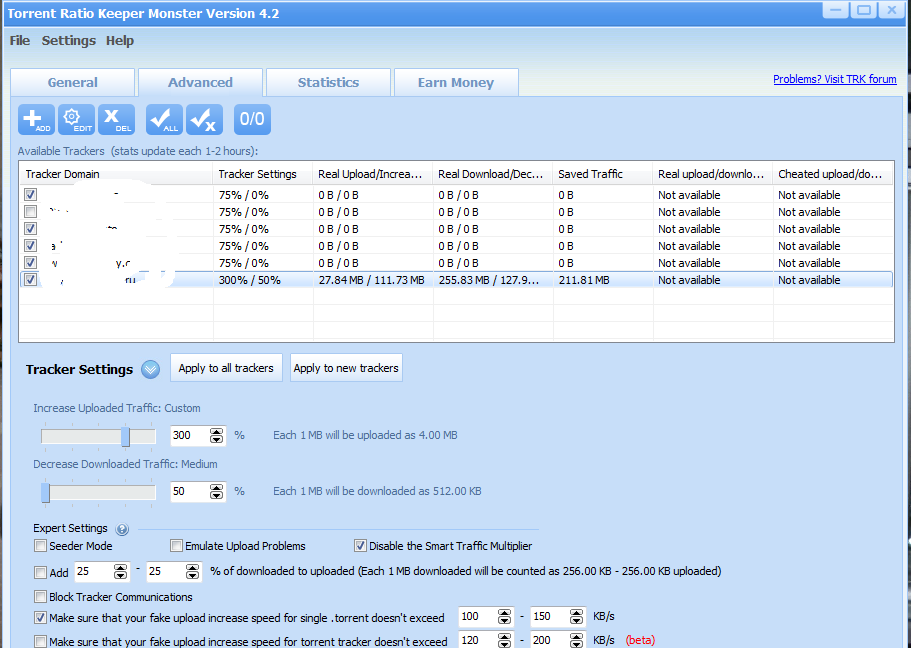Click spinner of second Add 25 field
911x648 pixels.
[x=192, y=572]
